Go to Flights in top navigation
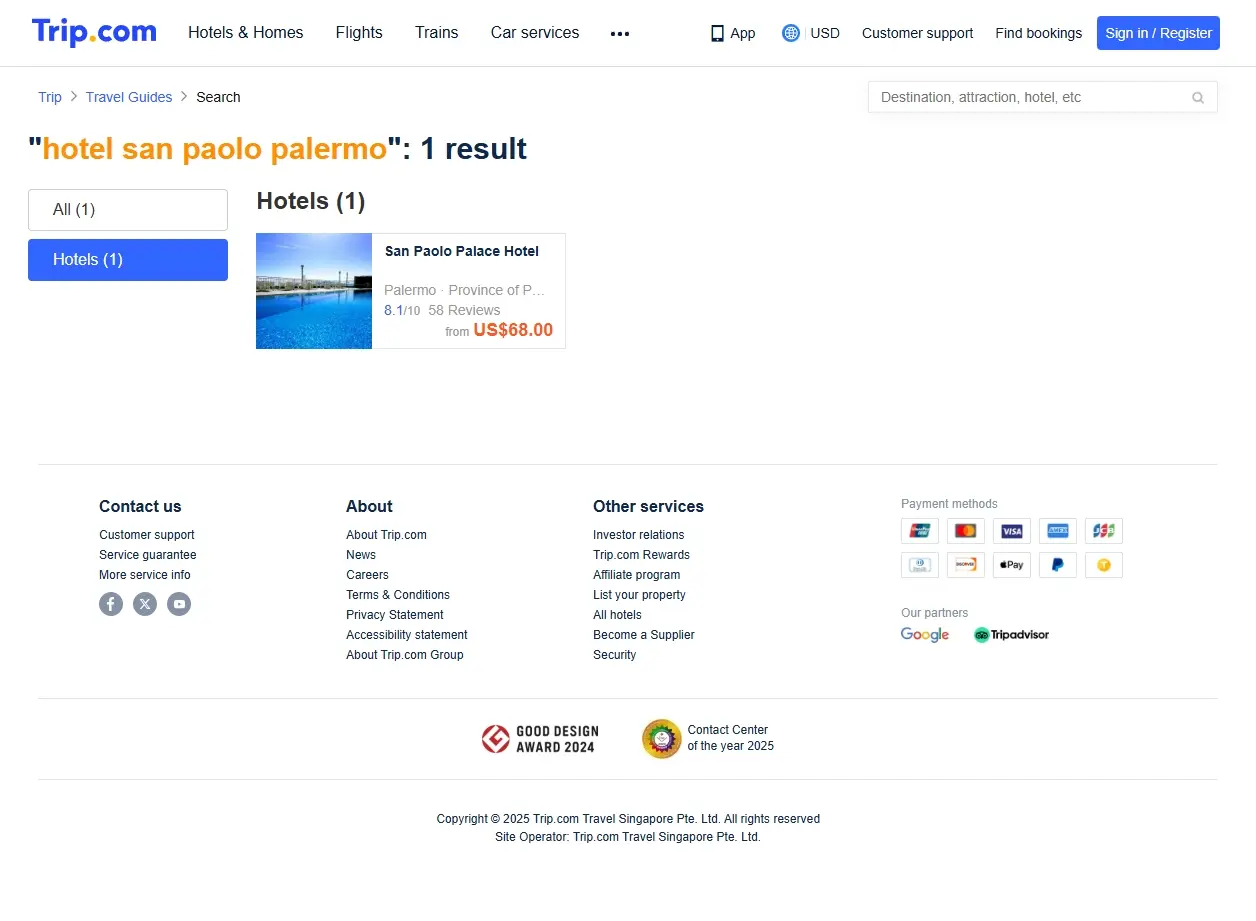The height and width of the screenshot is (921, 1256). tap(359, 33)
